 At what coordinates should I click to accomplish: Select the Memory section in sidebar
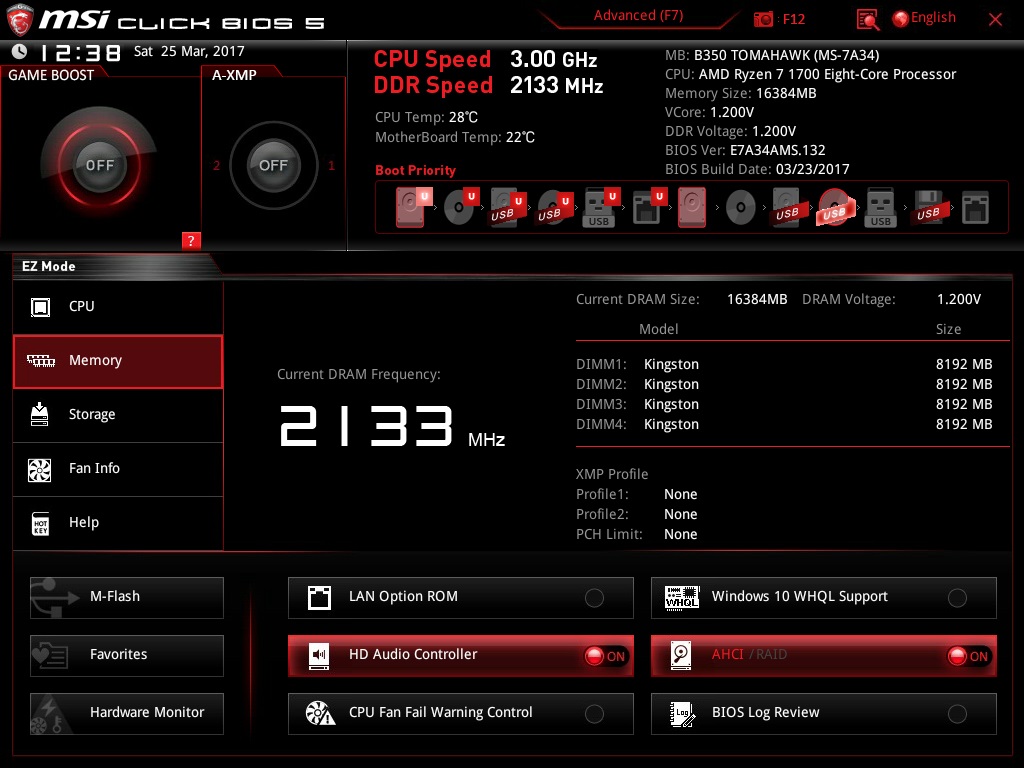(x=118, y=361)
